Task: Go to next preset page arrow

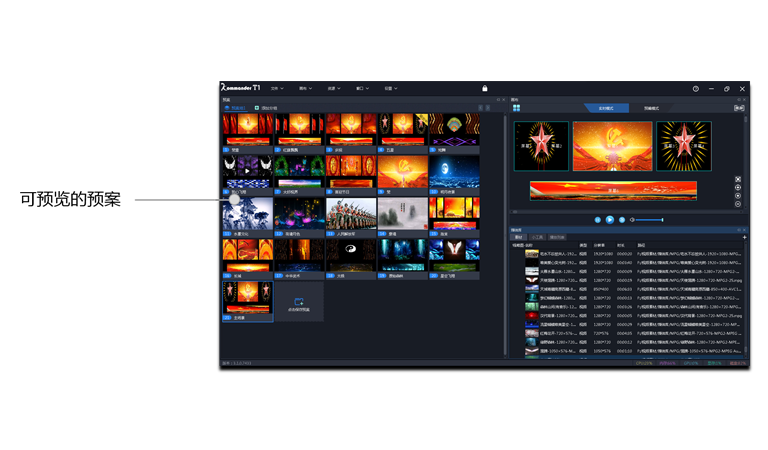Action: point(488,107)
